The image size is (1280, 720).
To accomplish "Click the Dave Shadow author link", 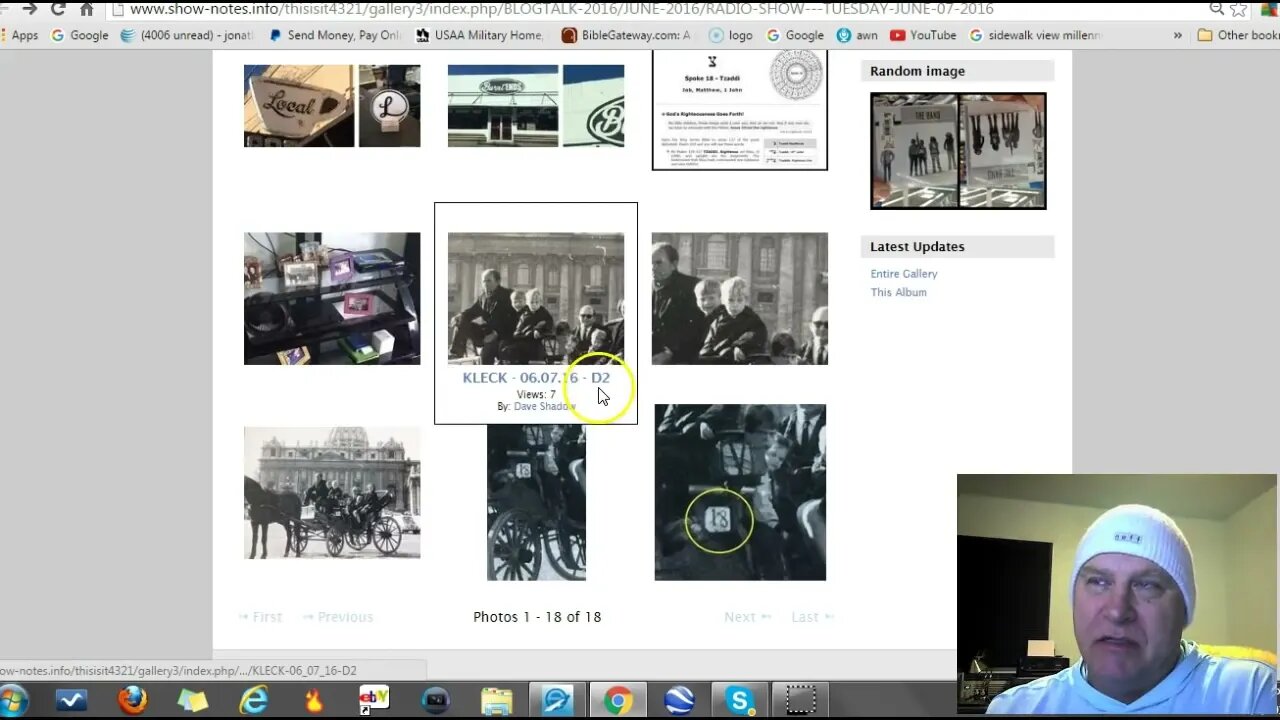I will point(544,407).
